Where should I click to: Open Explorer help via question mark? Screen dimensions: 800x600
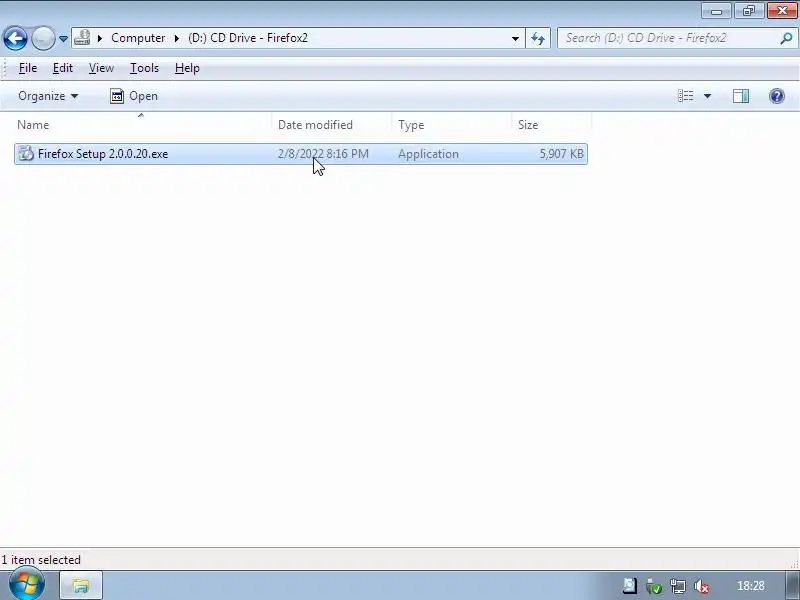pyautogui.click(x=777, y=96)
